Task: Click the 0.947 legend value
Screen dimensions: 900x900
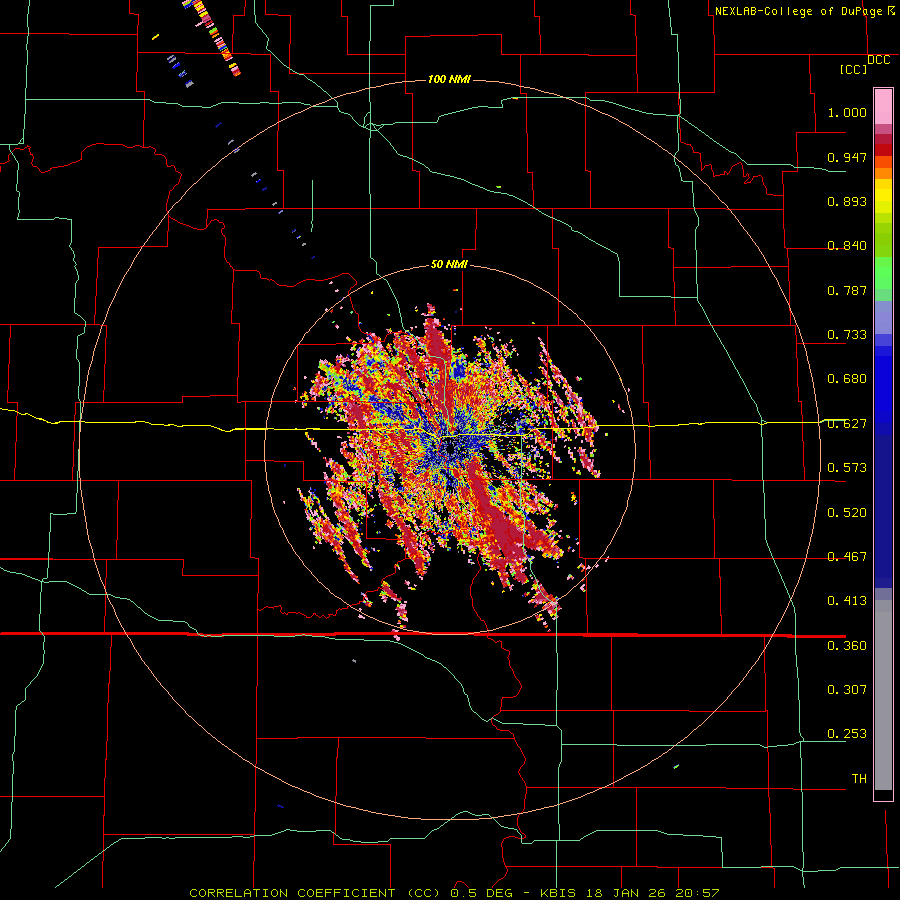Action: tap(847, 157)
